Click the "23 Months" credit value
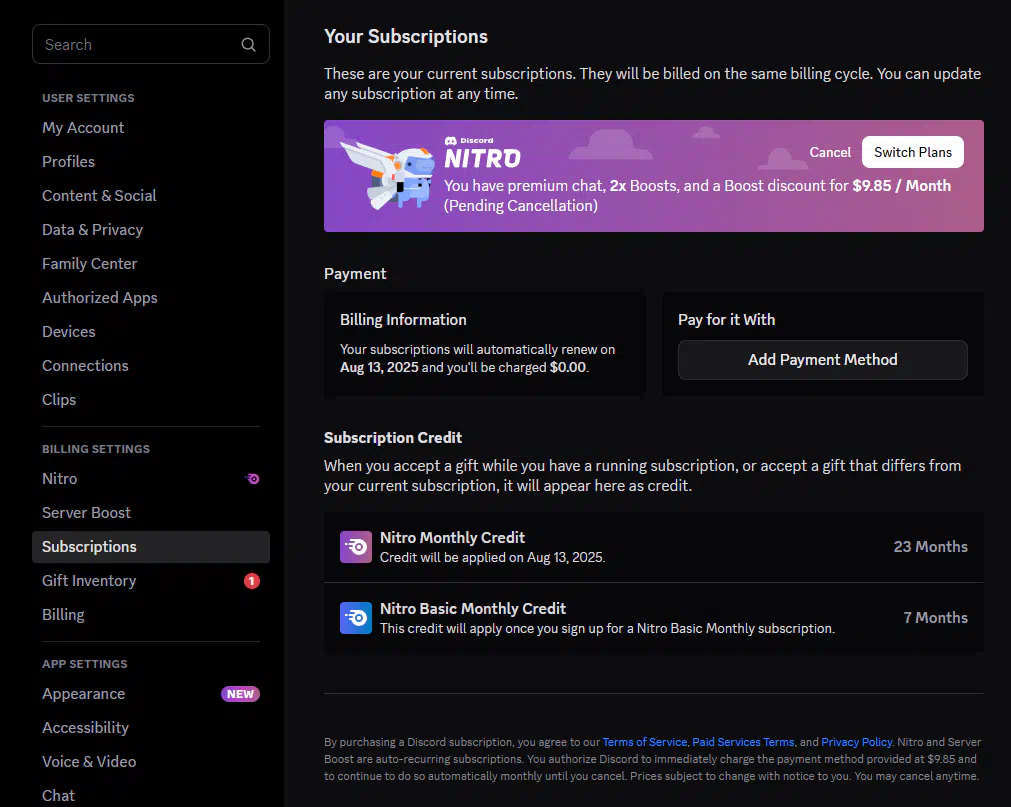 [930, 547]
